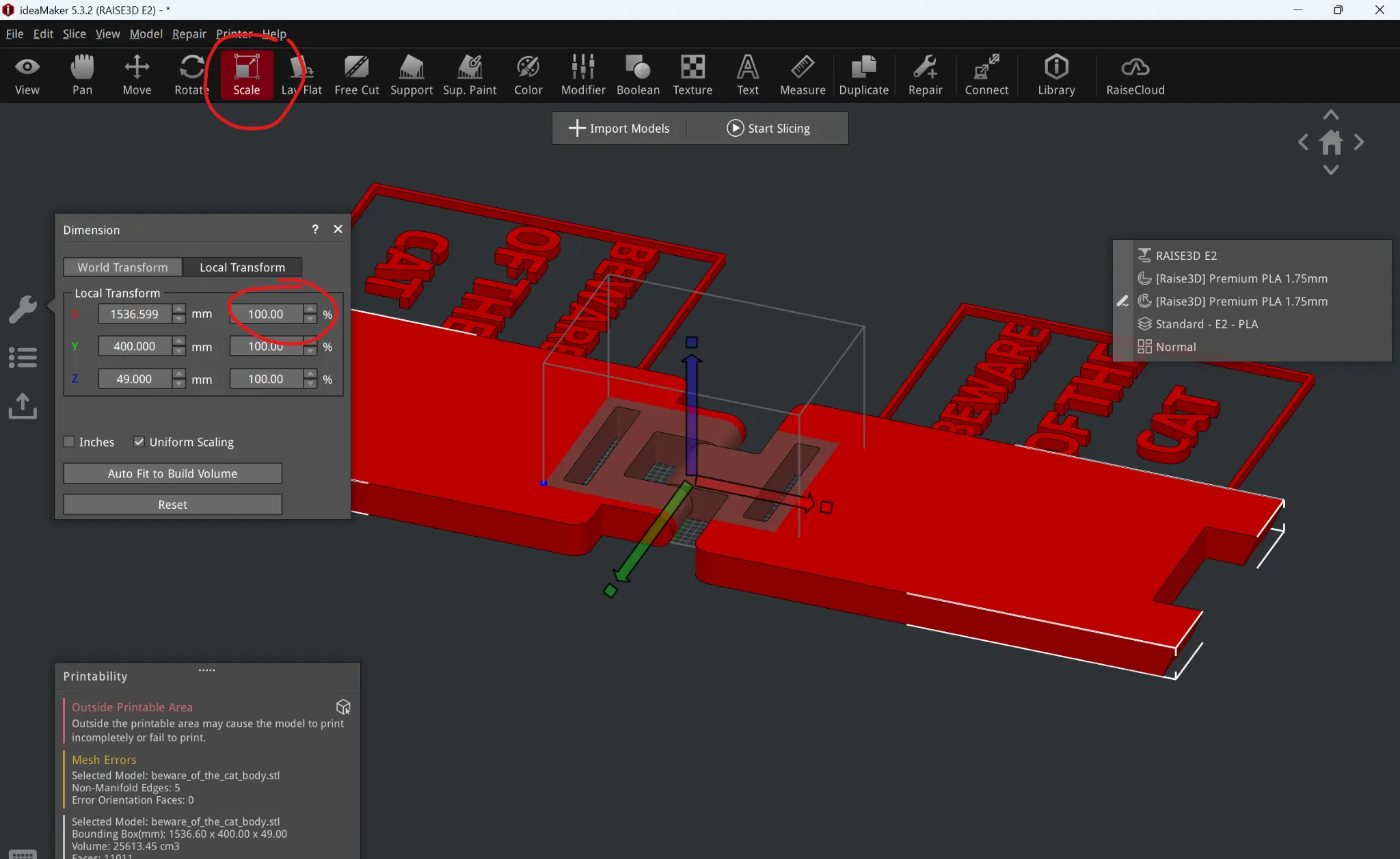The height and width of the screenshot is (859, 1400).
Task: Open the Measure tool
Action: 803,75
